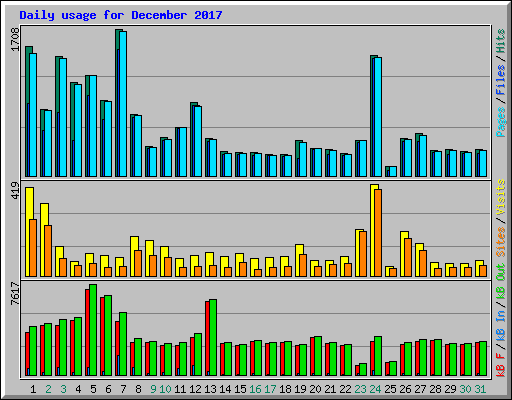Select the 7617 kilobytes axis value
Screen dimensions: 512x400
point(15,293)
